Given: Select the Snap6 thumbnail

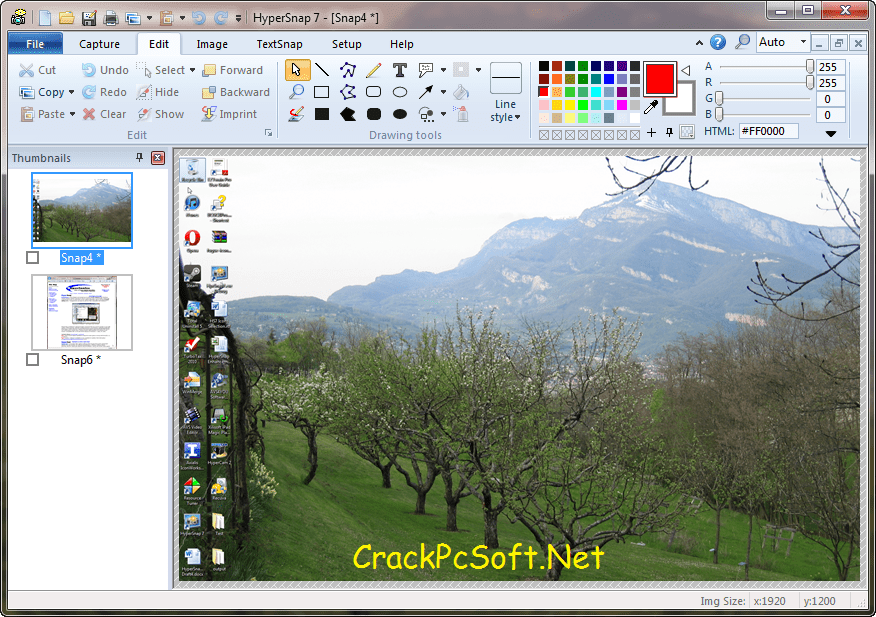Looking at the screenshot, I should click(82, 312).
